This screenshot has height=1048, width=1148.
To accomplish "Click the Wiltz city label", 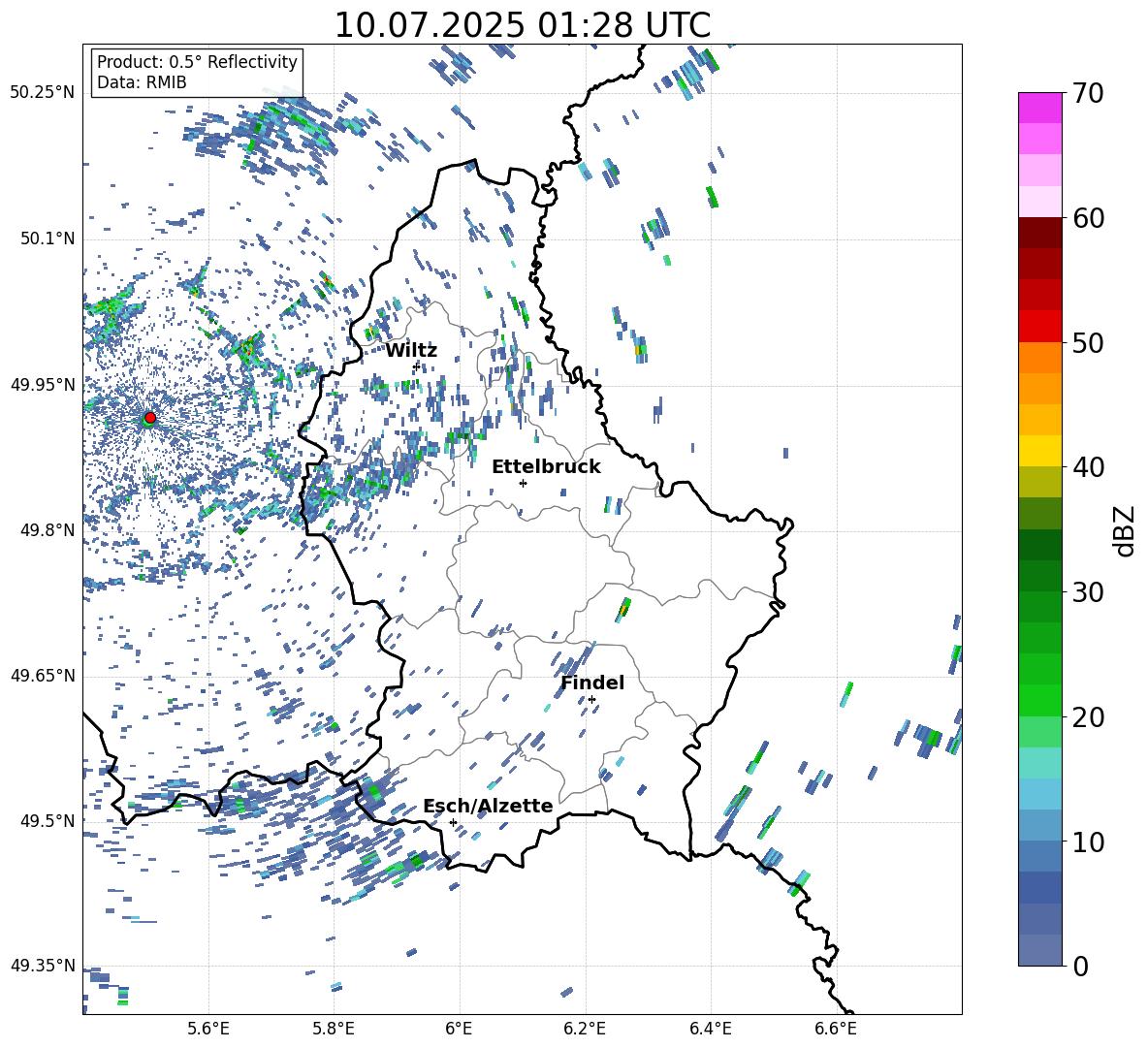I will click(411, 351).
